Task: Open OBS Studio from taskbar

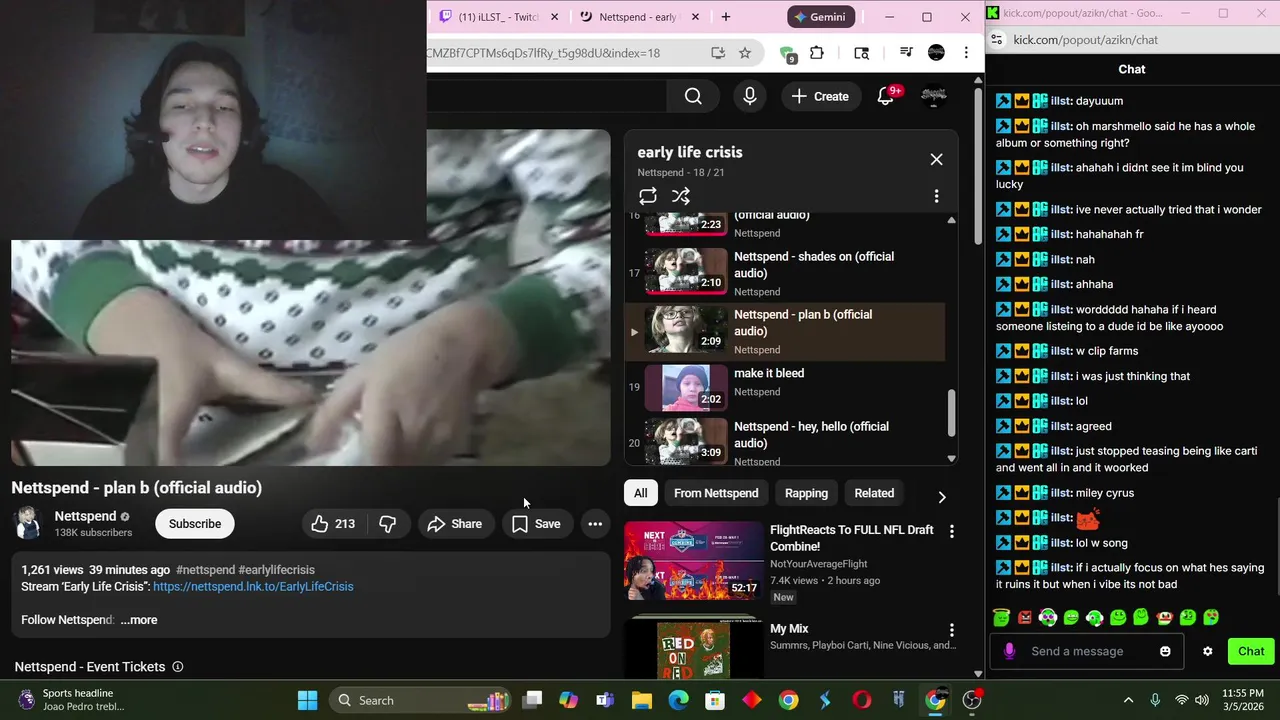Action: coord(972,700)
